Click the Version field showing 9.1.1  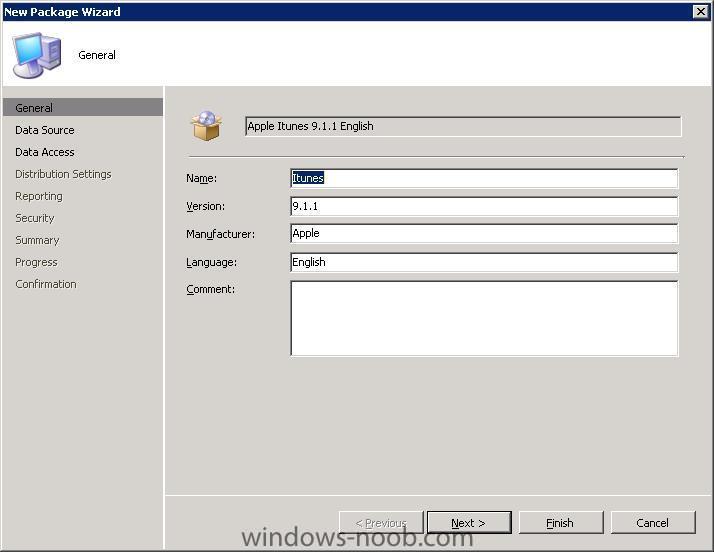point(484,206)
